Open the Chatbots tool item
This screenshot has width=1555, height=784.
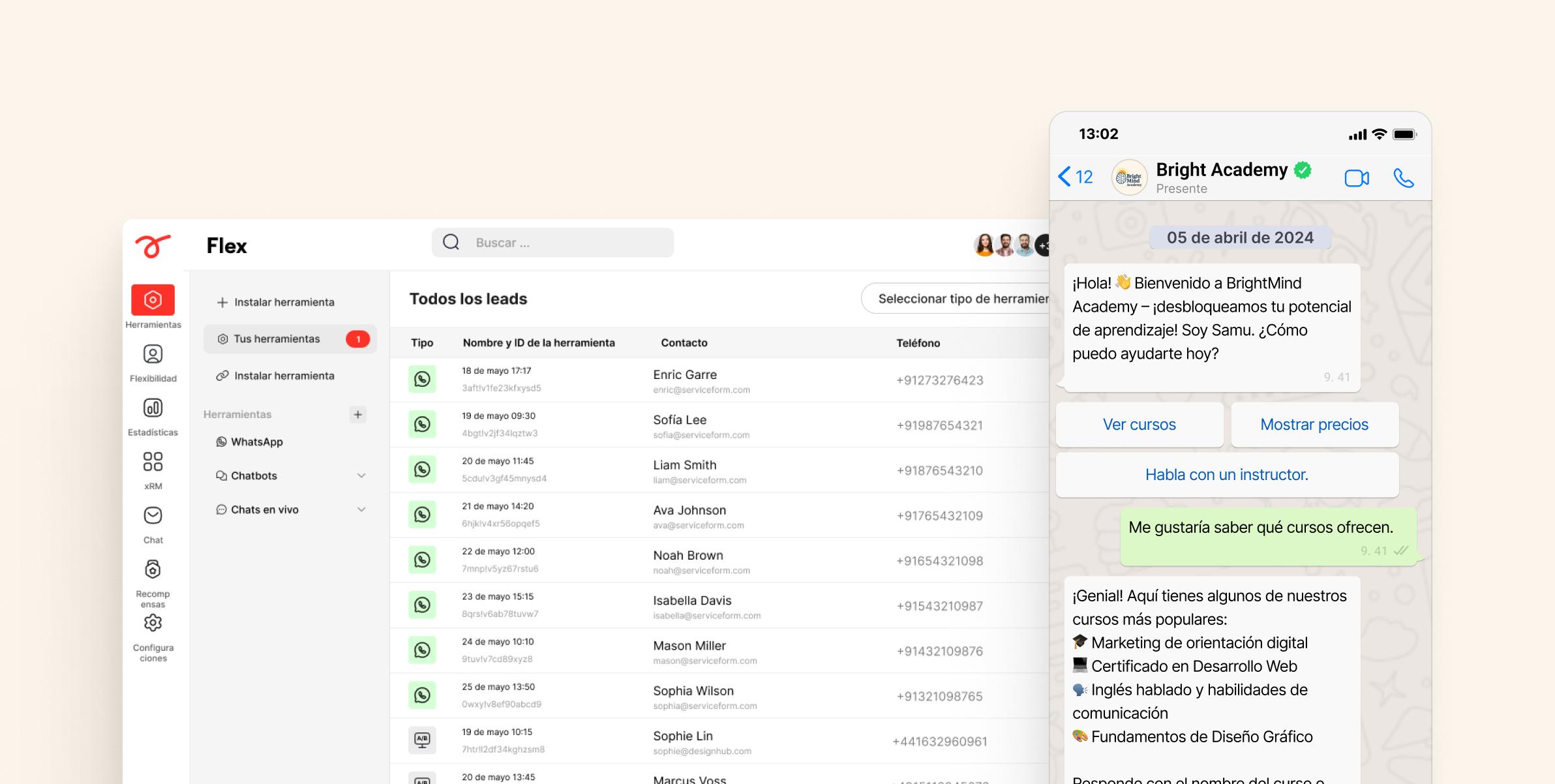tap(247, 475)
